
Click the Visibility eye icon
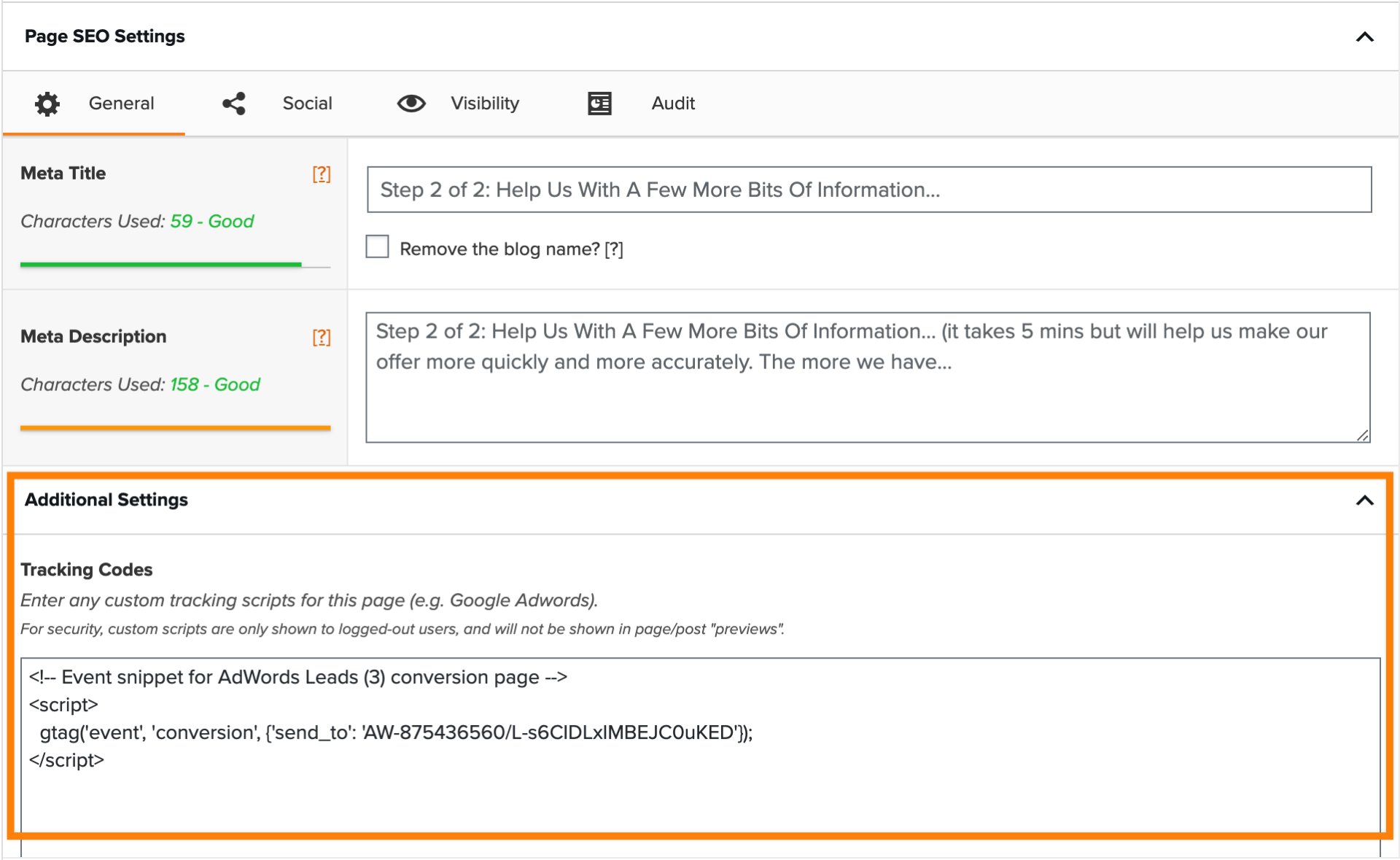(411, 104)
